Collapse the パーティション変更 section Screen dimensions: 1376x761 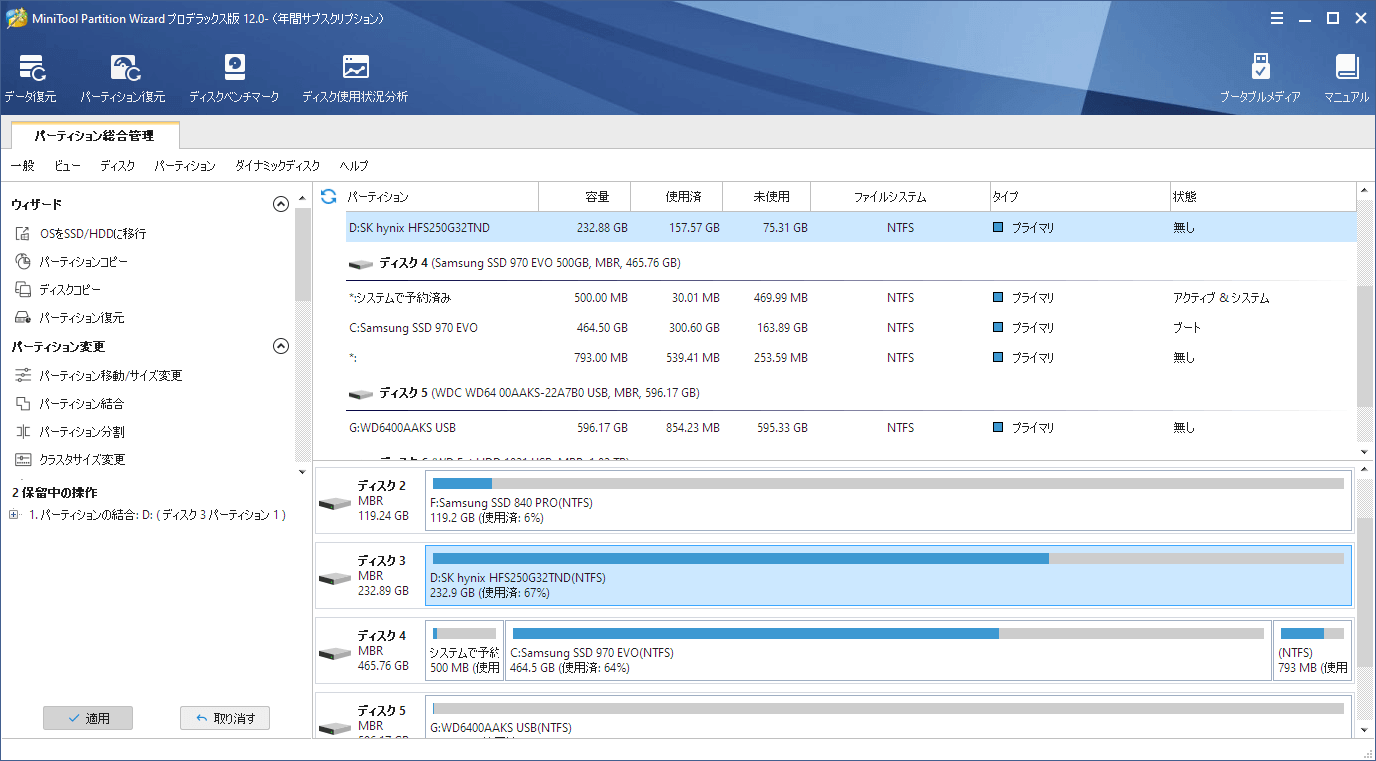click(x=281, y=346)
